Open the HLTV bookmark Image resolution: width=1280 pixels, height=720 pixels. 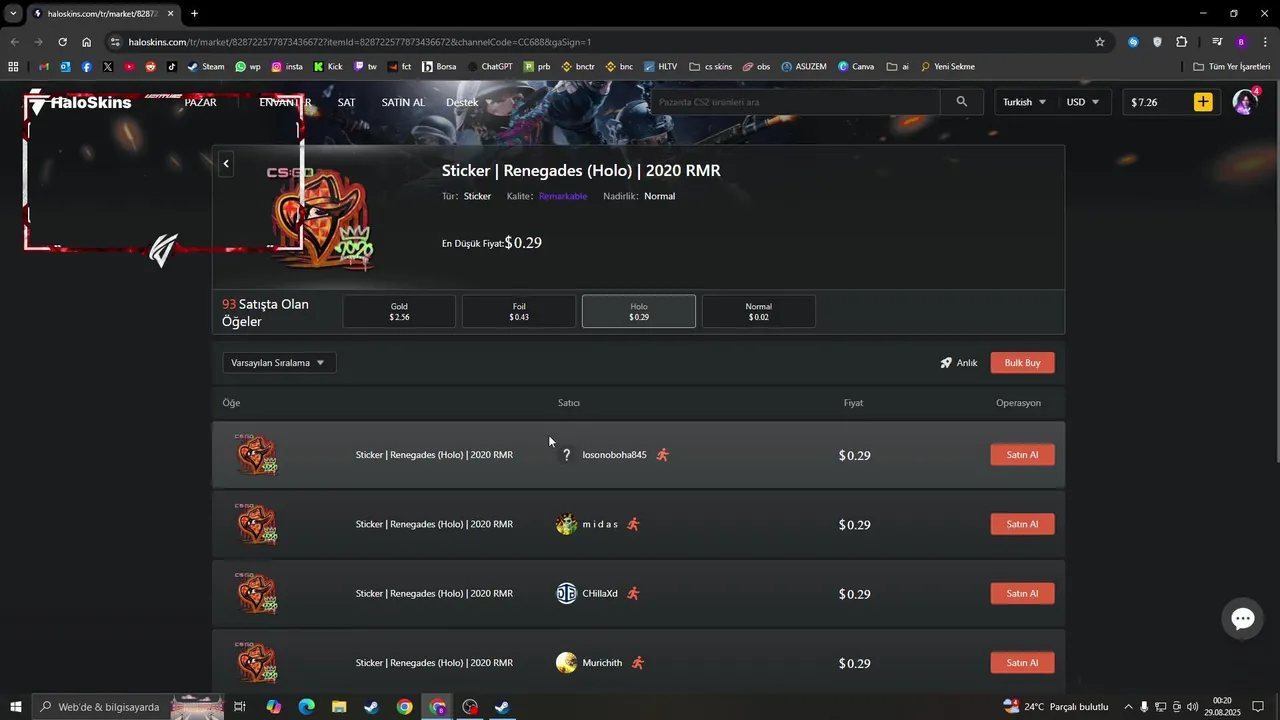(660, 67)
